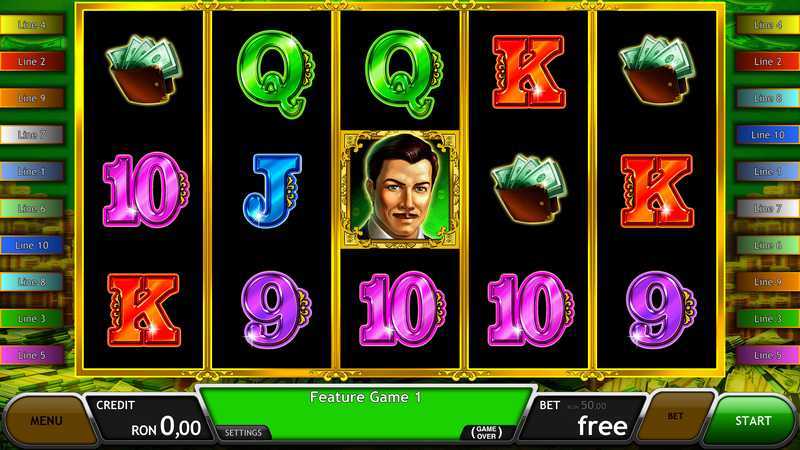Select the wallet symbol on first reel
Image resolution: width=800 pixels, height=450 pixels.
point(143,69)
